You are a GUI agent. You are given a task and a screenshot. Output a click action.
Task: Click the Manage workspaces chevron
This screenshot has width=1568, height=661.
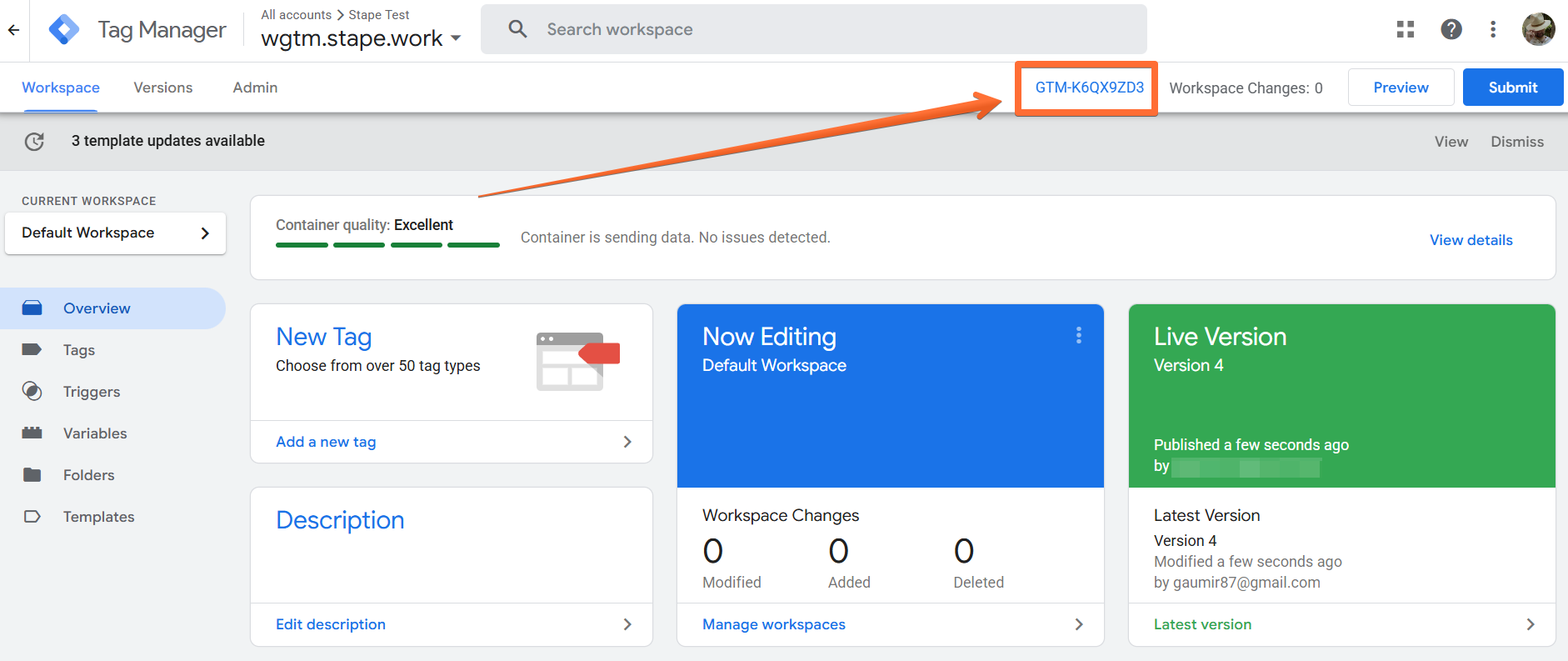tap(1079, 624)
